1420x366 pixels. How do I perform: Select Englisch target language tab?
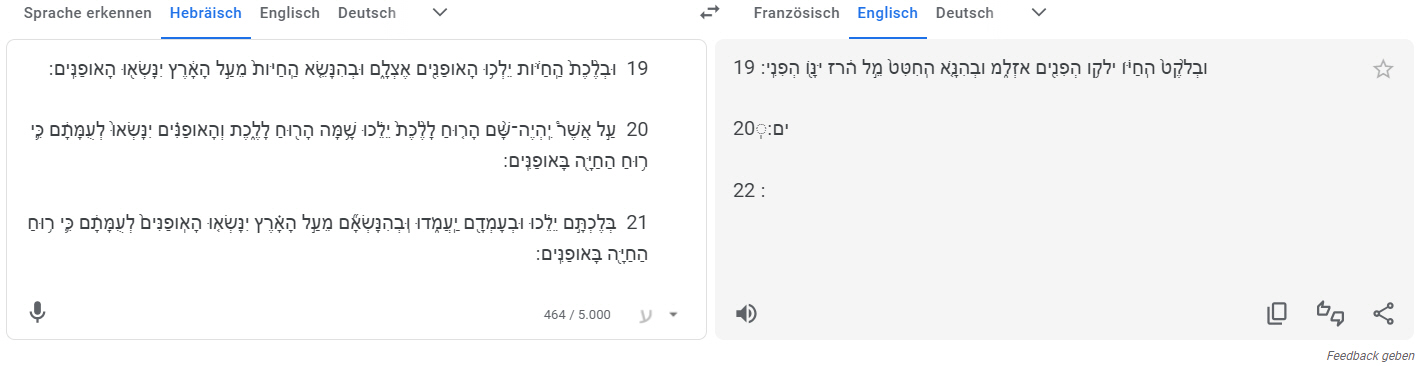(x=887, y=13)
